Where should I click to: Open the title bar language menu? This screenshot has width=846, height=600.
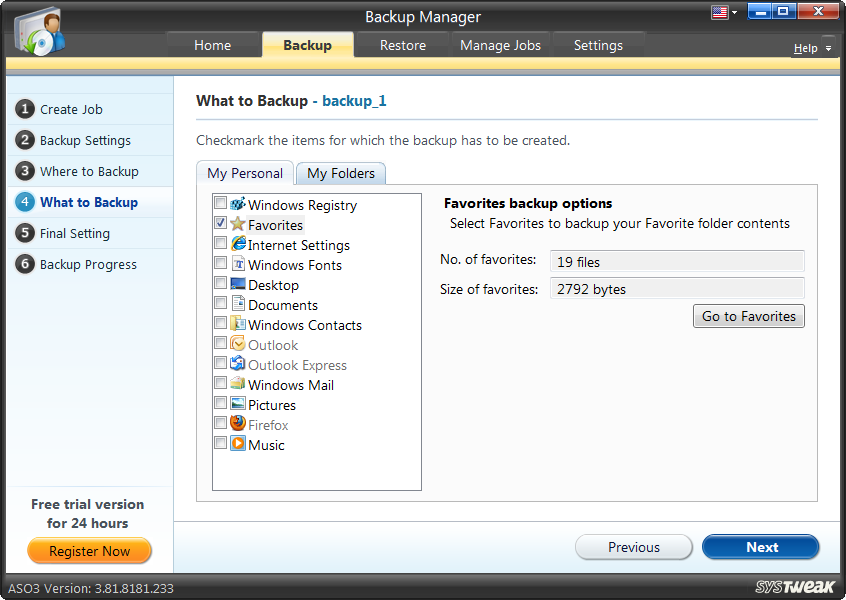(x=725, y=11)
